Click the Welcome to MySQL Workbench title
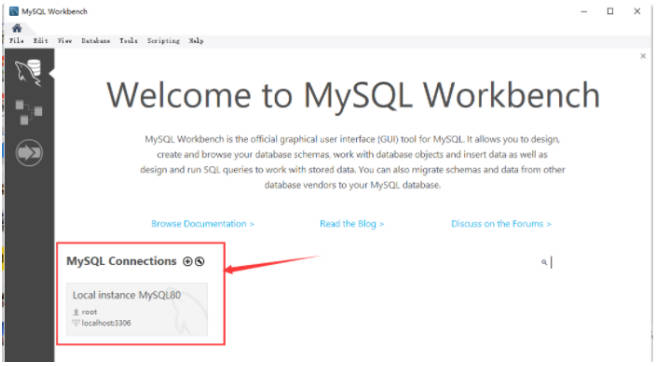Image resolution: width=656 pixels, height=366 pixels. 353,95
